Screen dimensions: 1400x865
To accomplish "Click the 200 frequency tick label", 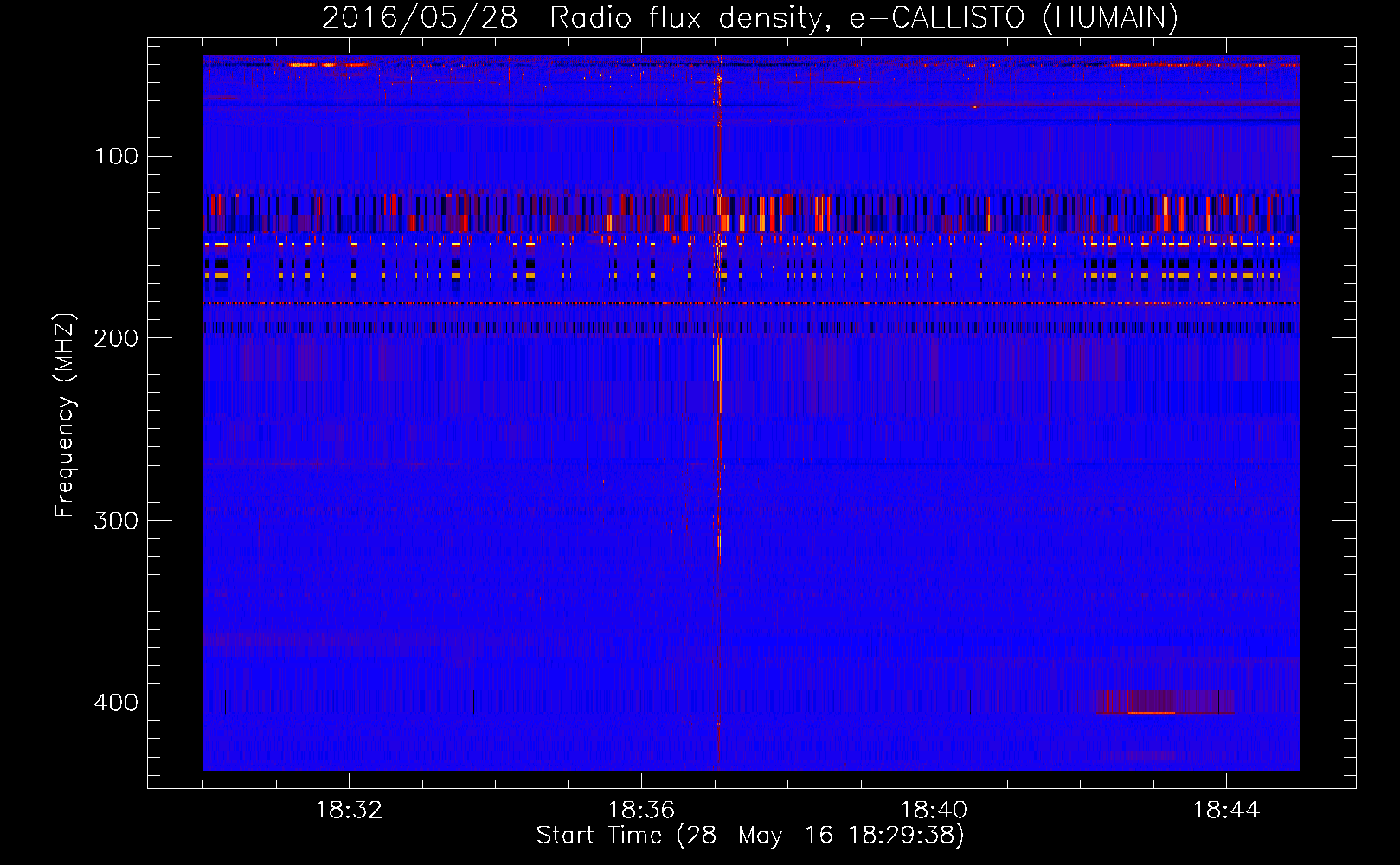I will (x=116, y=338).
